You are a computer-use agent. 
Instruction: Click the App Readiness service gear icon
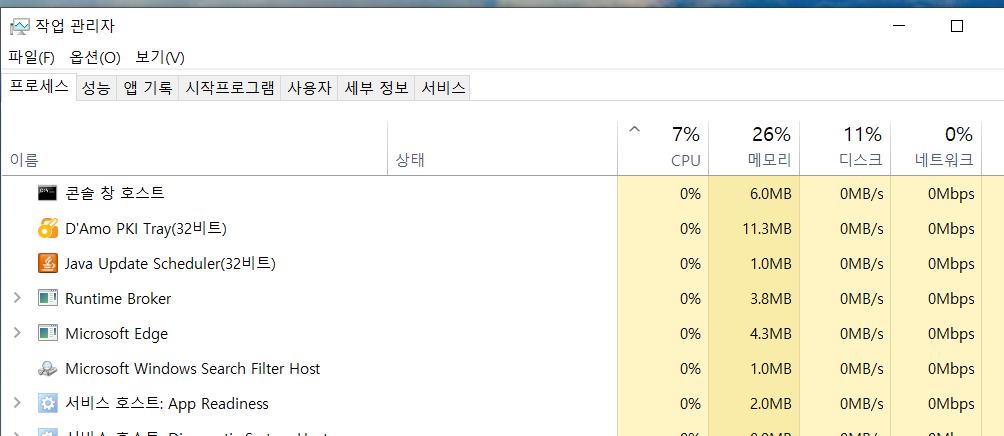point(48,403)
